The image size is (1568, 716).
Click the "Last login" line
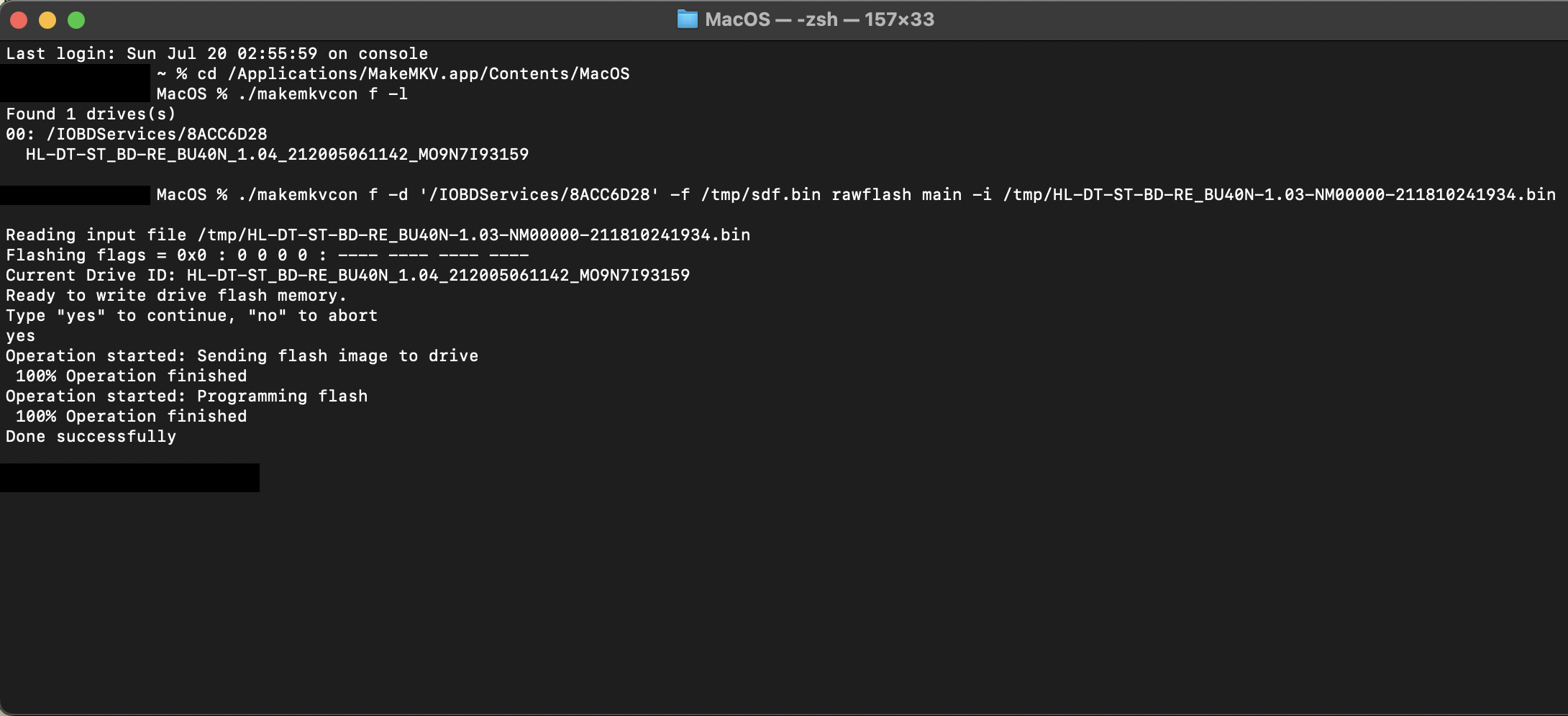click(216, 54)
